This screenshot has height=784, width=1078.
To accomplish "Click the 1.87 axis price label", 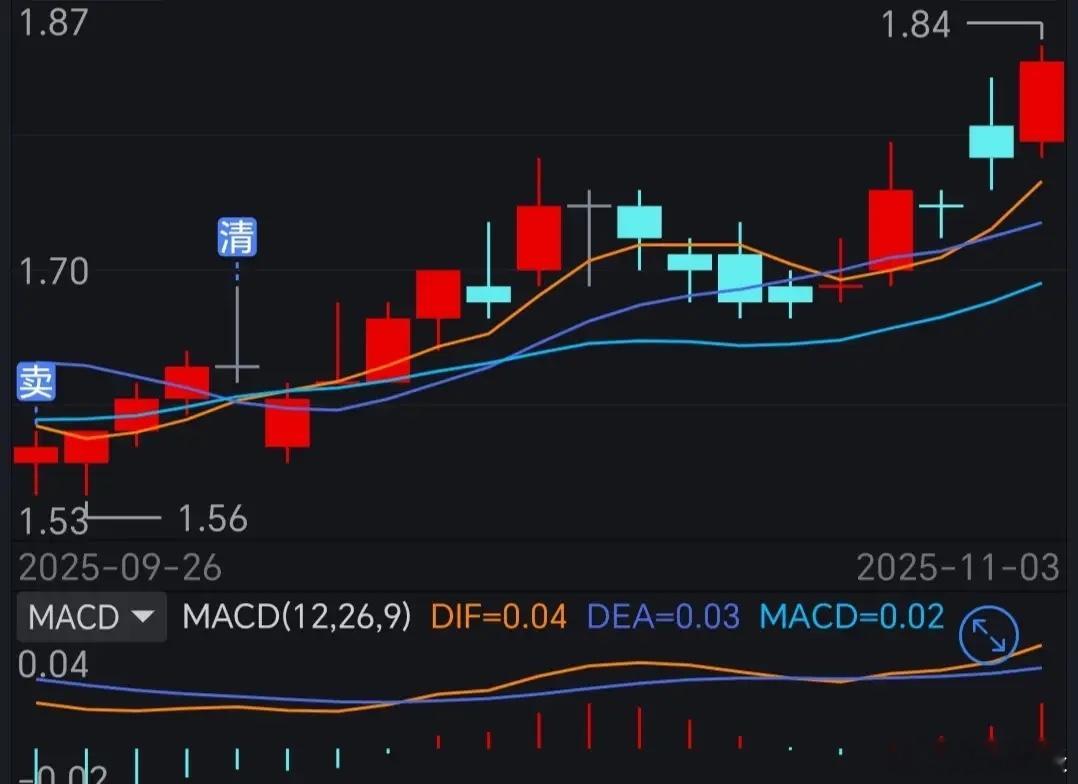I will pos(54,22).
